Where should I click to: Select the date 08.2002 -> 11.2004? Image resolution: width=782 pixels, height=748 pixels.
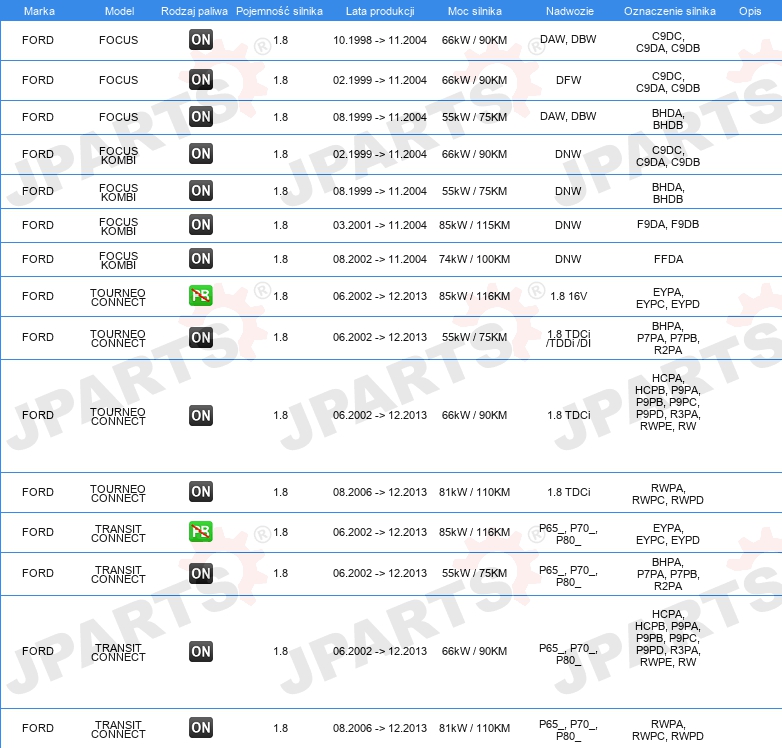click(380, 259)
